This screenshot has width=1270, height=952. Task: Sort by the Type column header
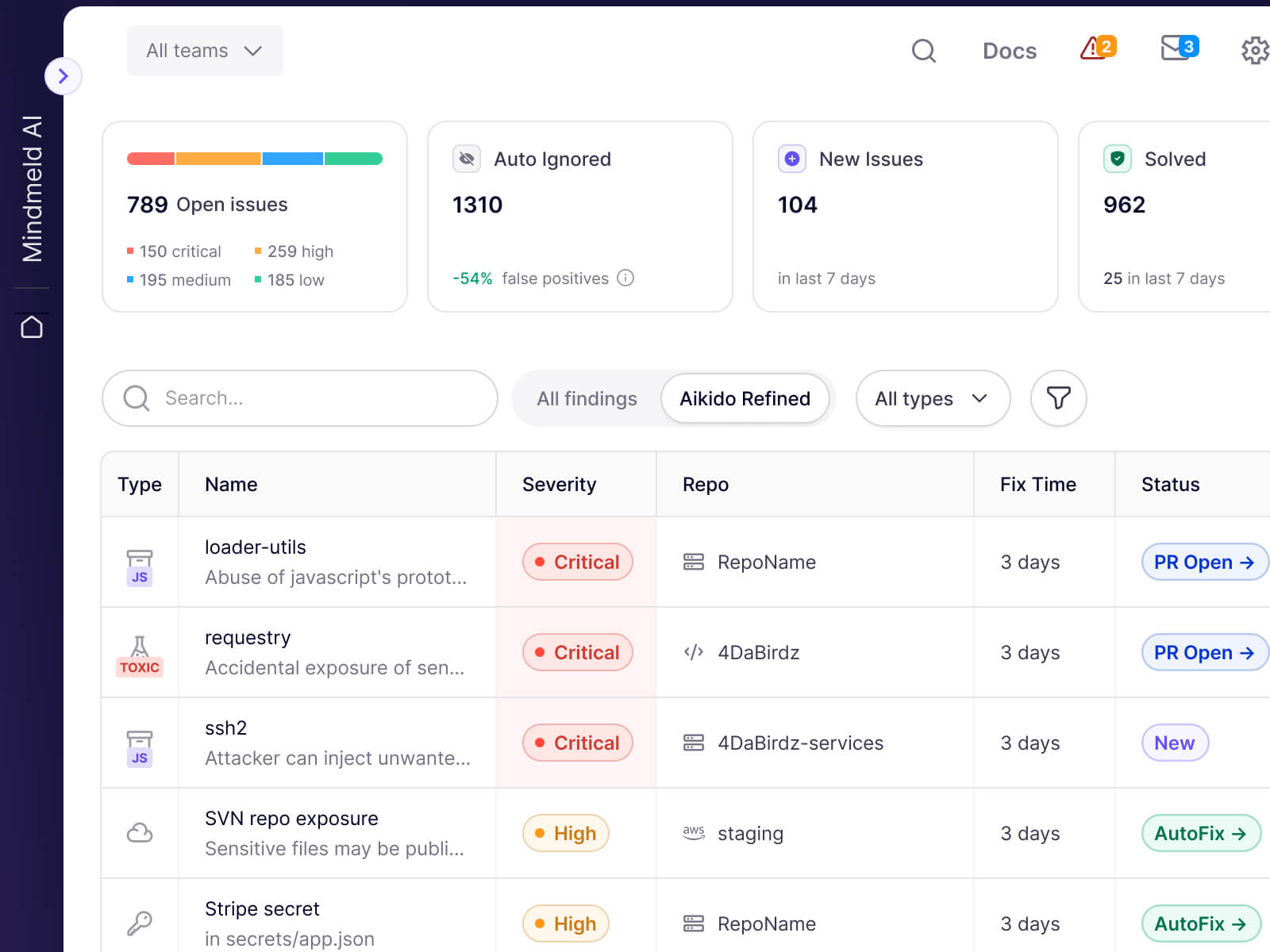[x=140, y=484]
